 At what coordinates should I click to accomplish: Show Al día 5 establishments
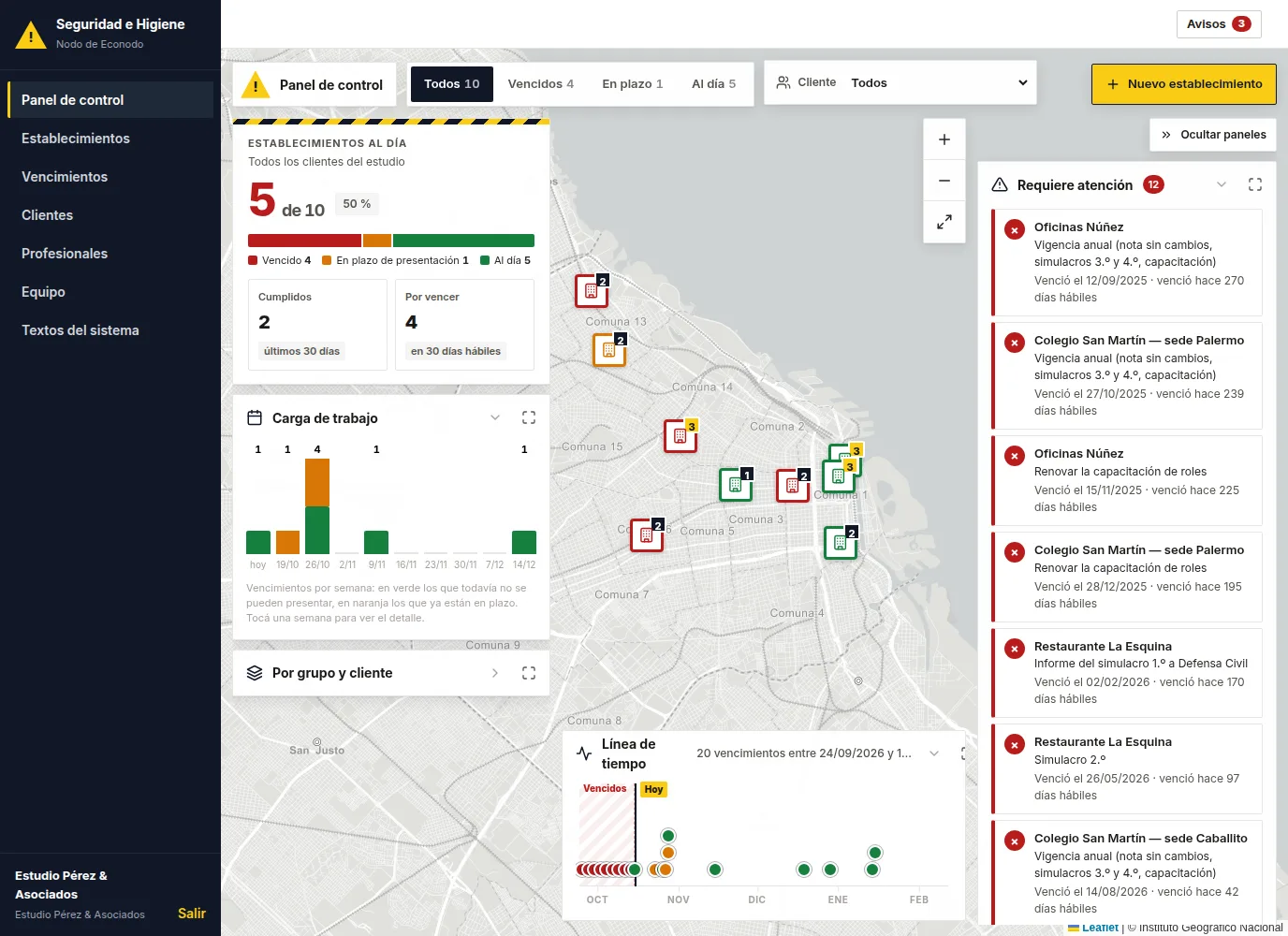point(713,84)
